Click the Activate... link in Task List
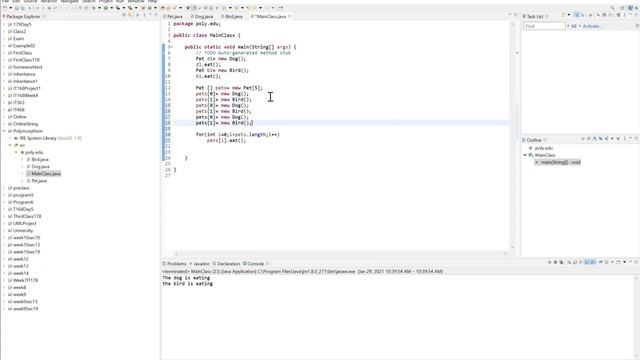640x360 pixels. pos(591,26)
